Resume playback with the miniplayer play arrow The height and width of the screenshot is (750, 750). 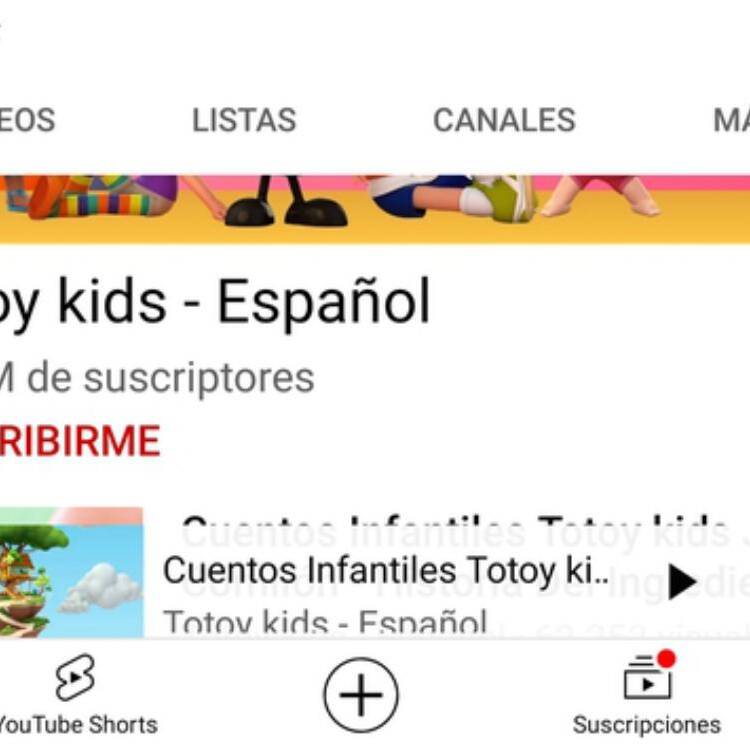point(682,582)
